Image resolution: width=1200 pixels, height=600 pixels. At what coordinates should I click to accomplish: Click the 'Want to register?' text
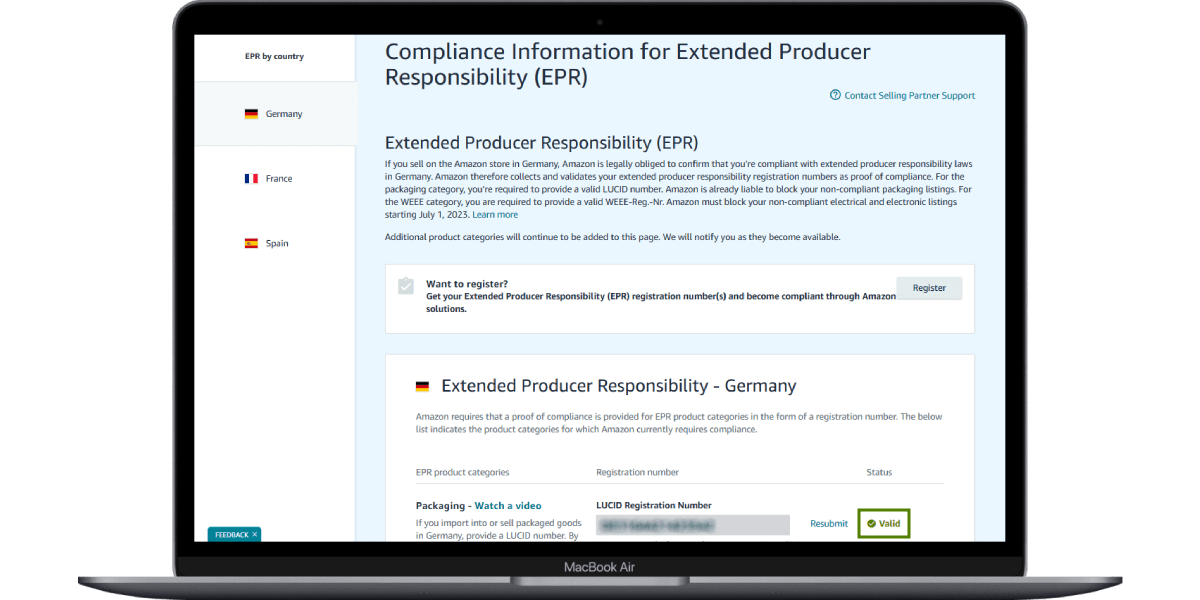tap(467, 284)
